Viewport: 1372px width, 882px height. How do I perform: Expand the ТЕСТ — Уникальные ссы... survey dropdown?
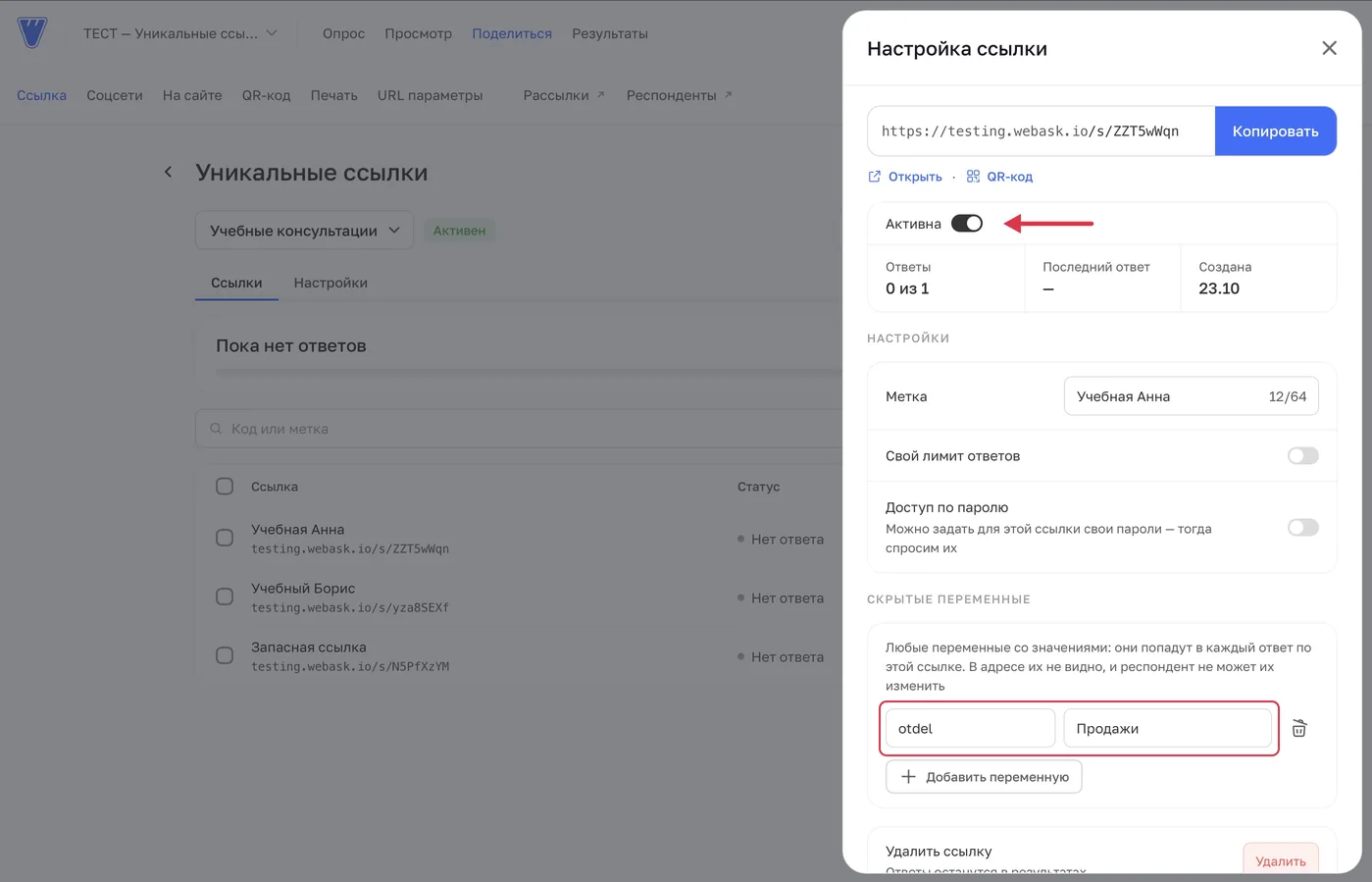click(x=180, y=33)
